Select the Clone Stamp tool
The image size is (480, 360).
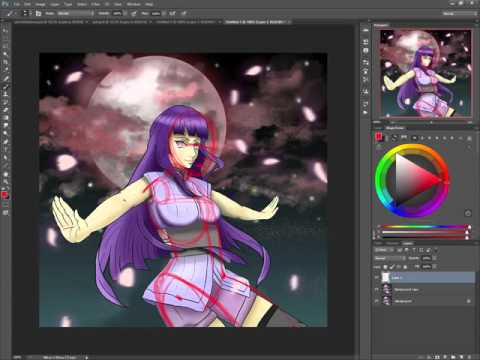coord(6,94)
